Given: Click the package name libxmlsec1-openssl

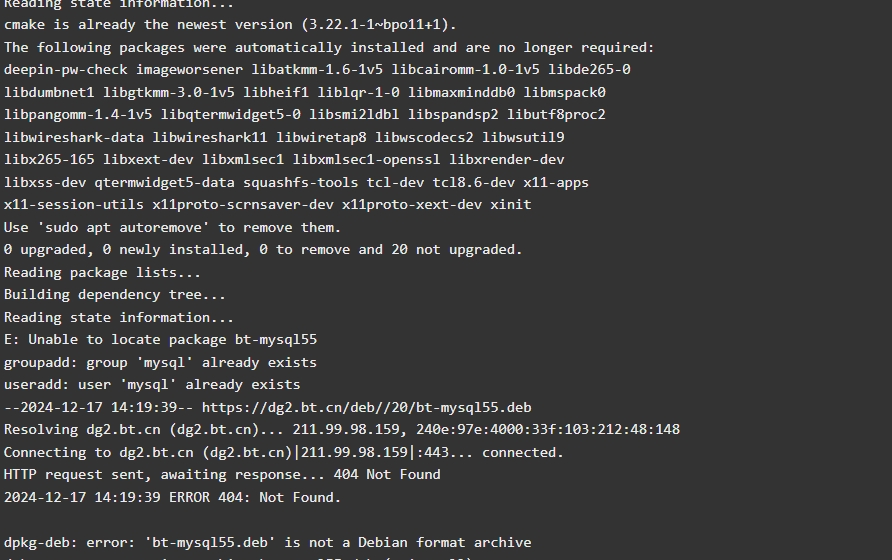Looking at the screenshot, I should pyautogui.click(x=366, y=160).
